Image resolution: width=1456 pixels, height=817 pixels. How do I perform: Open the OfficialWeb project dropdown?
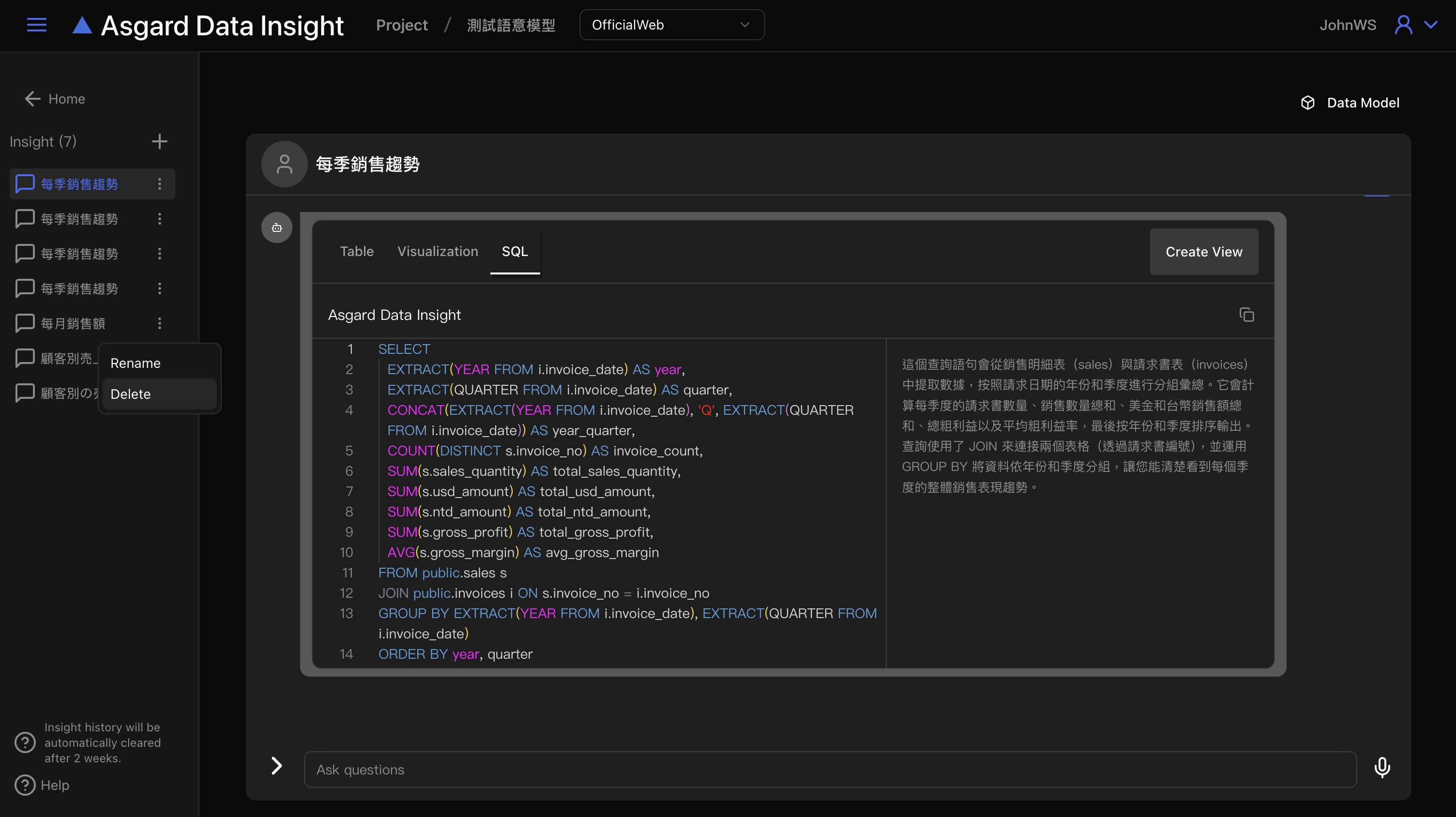click(671, 25)
